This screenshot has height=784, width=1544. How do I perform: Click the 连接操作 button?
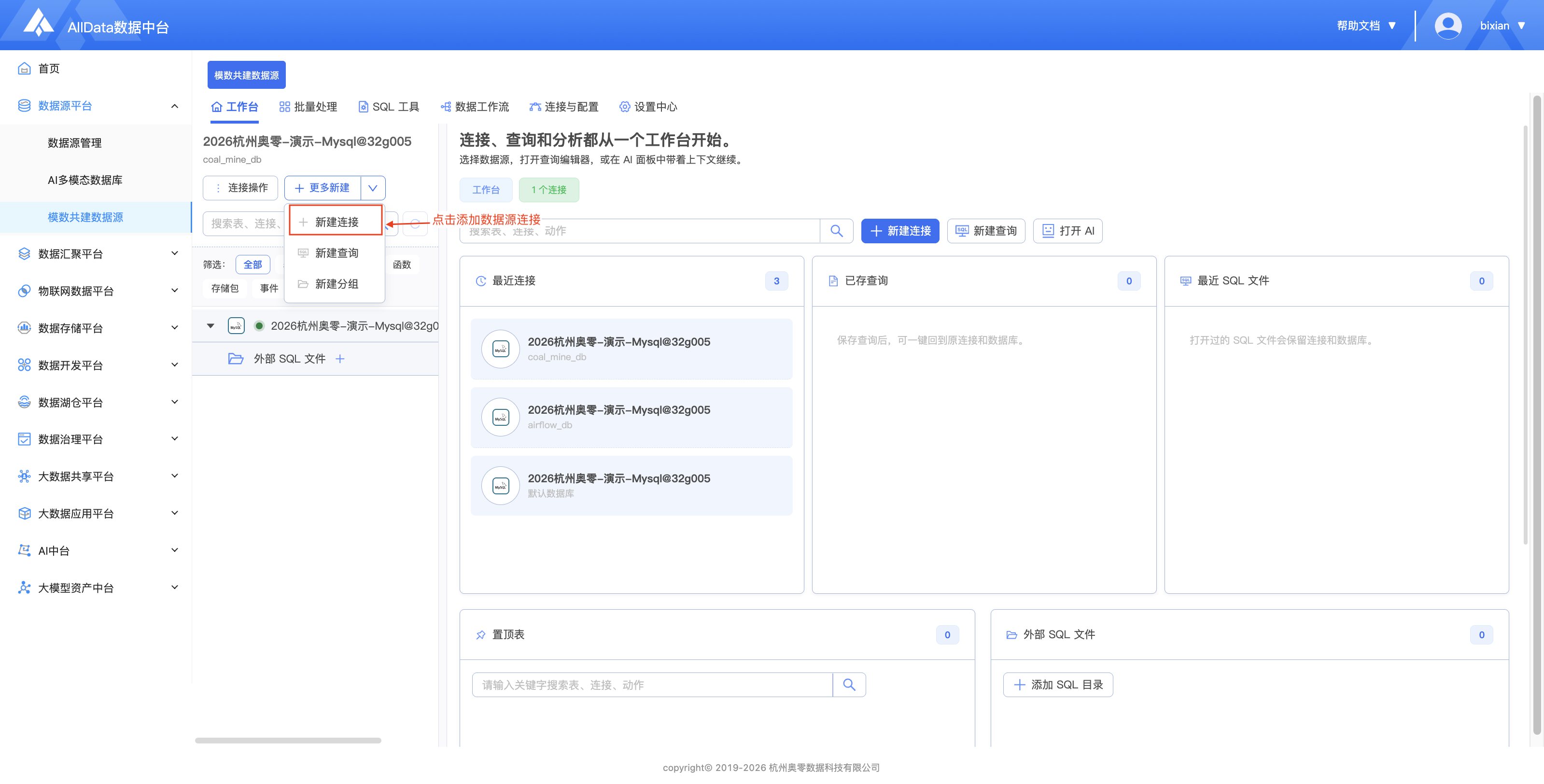click(x=240, y=188)
